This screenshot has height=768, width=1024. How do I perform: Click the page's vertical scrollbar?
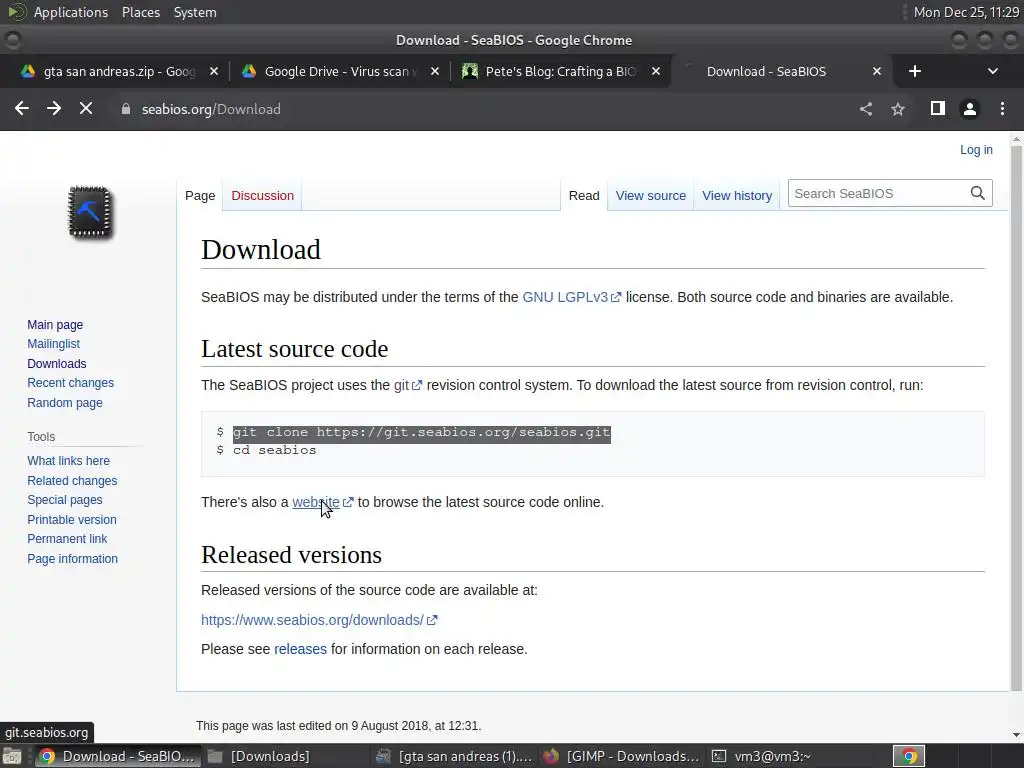click(x=1016, y=400)
